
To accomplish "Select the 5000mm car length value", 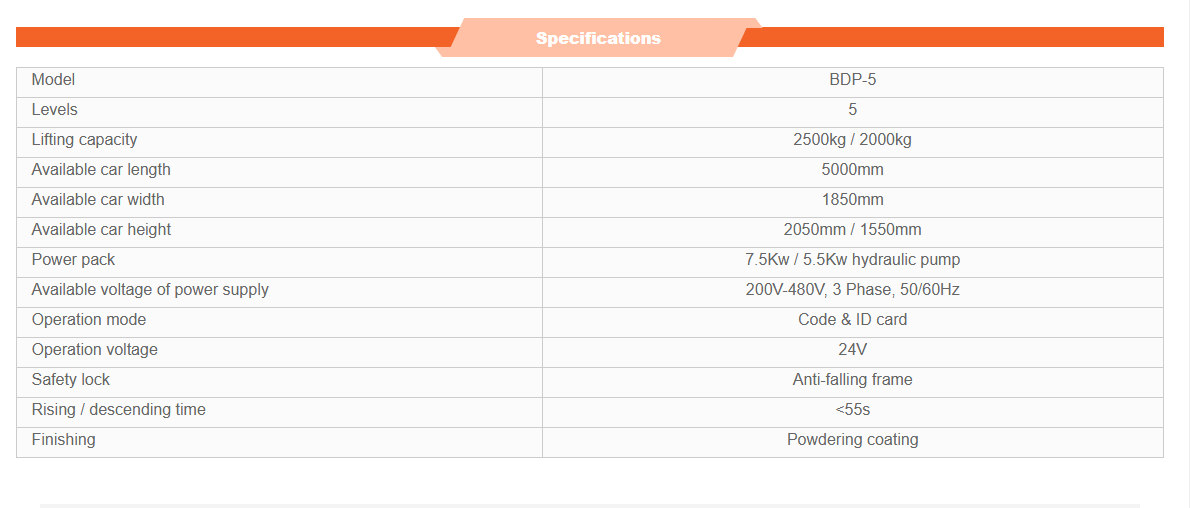I will 852,170.
